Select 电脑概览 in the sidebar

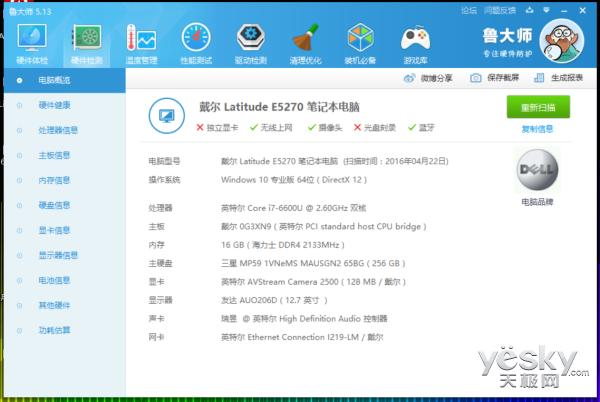point(65,80)
